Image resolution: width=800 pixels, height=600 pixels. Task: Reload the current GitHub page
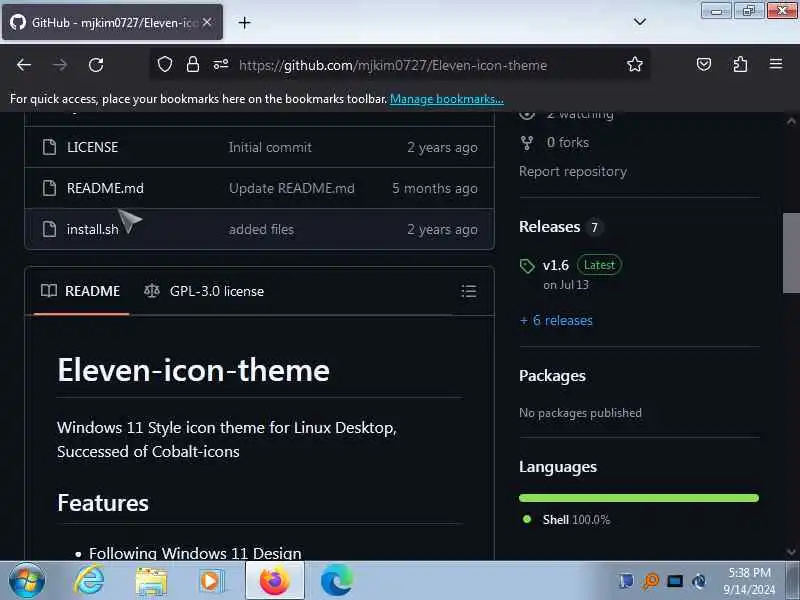(96, 65)
